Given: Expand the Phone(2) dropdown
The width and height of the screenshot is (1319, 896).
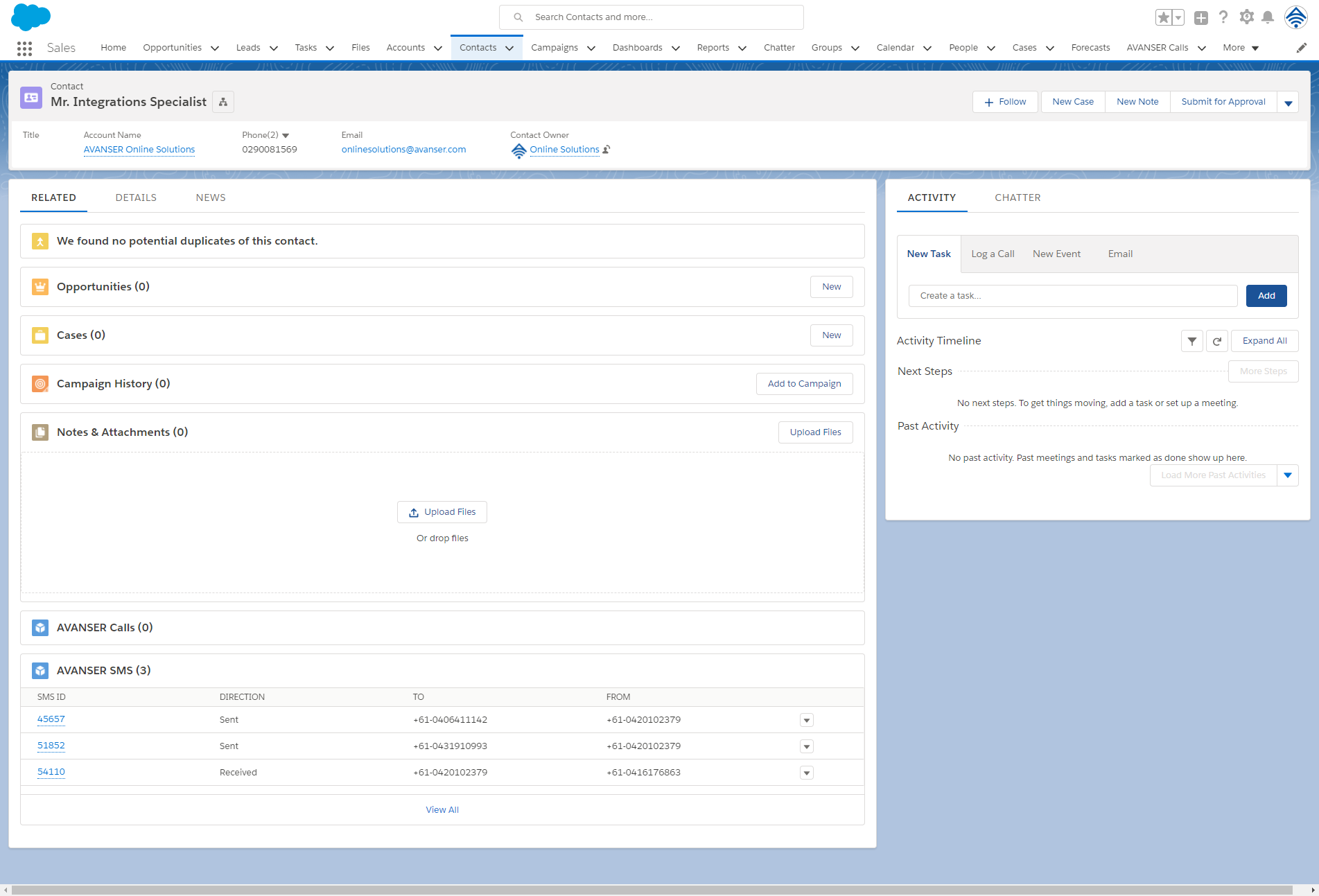Looking at the screenshot, I should click(x=286, y=136).
